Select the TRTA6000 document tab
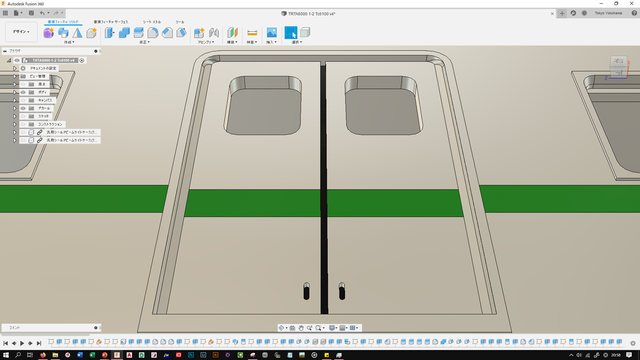This screenshot has width=640, height=360. [309, 13]
